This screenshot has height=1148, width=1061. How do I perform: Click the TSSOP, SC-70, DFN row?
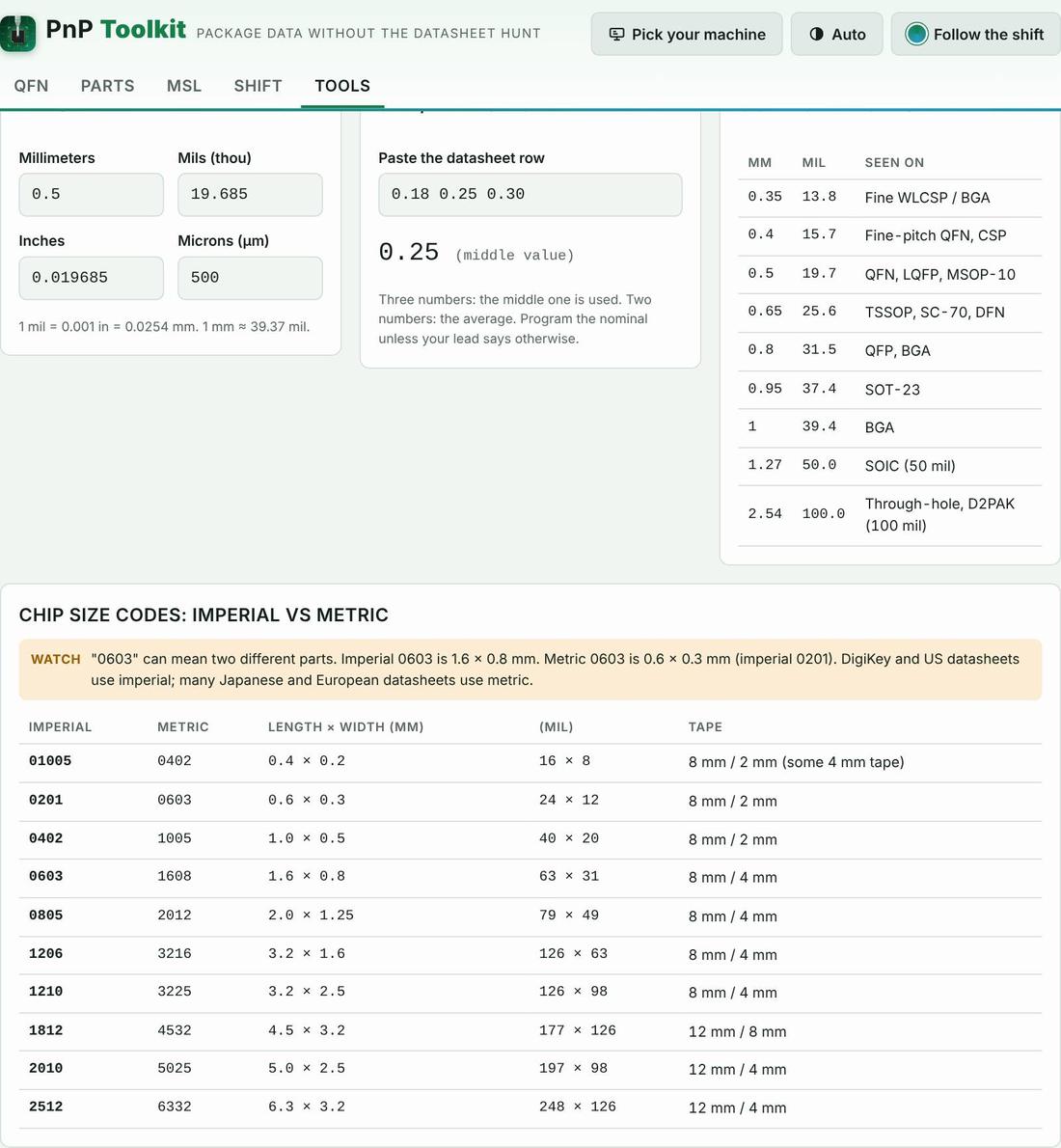[889, 313]
